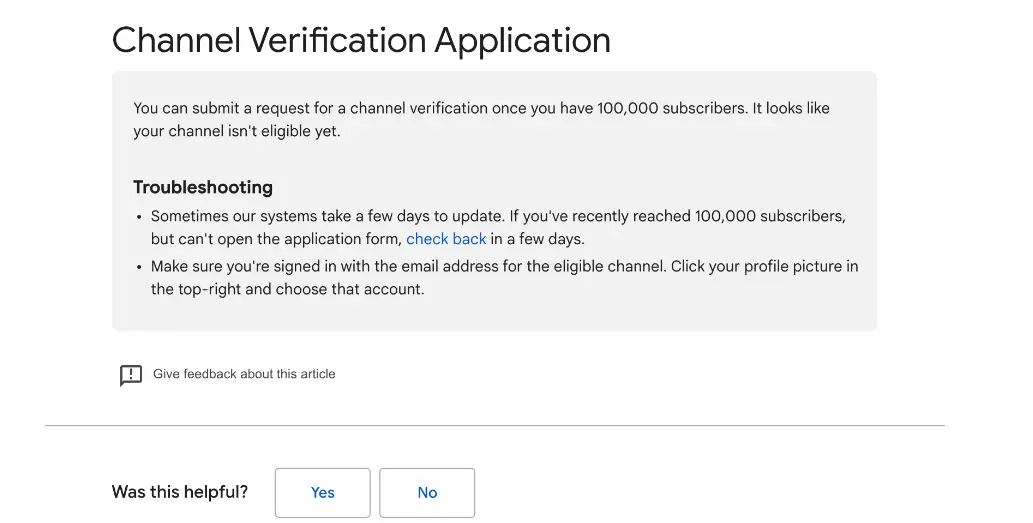
Task: Click 'your channel isn't eligible yet' text
Action: 237,131
